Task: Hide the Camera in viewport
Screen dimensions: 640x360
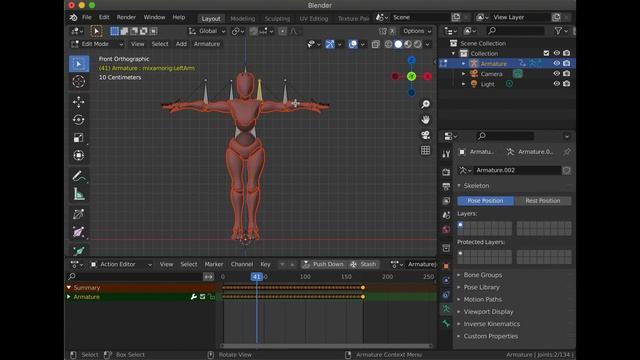Action: (x=556, y=73)
